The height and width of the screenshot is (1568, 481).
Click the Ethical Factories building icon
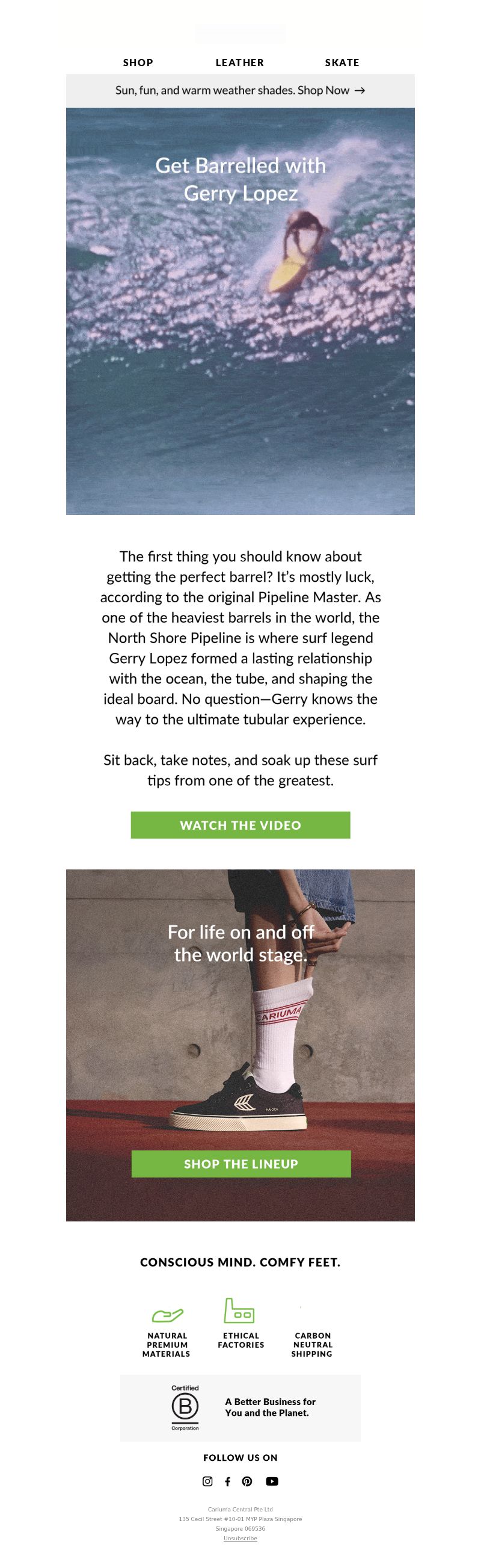(x=239, y=1310)
